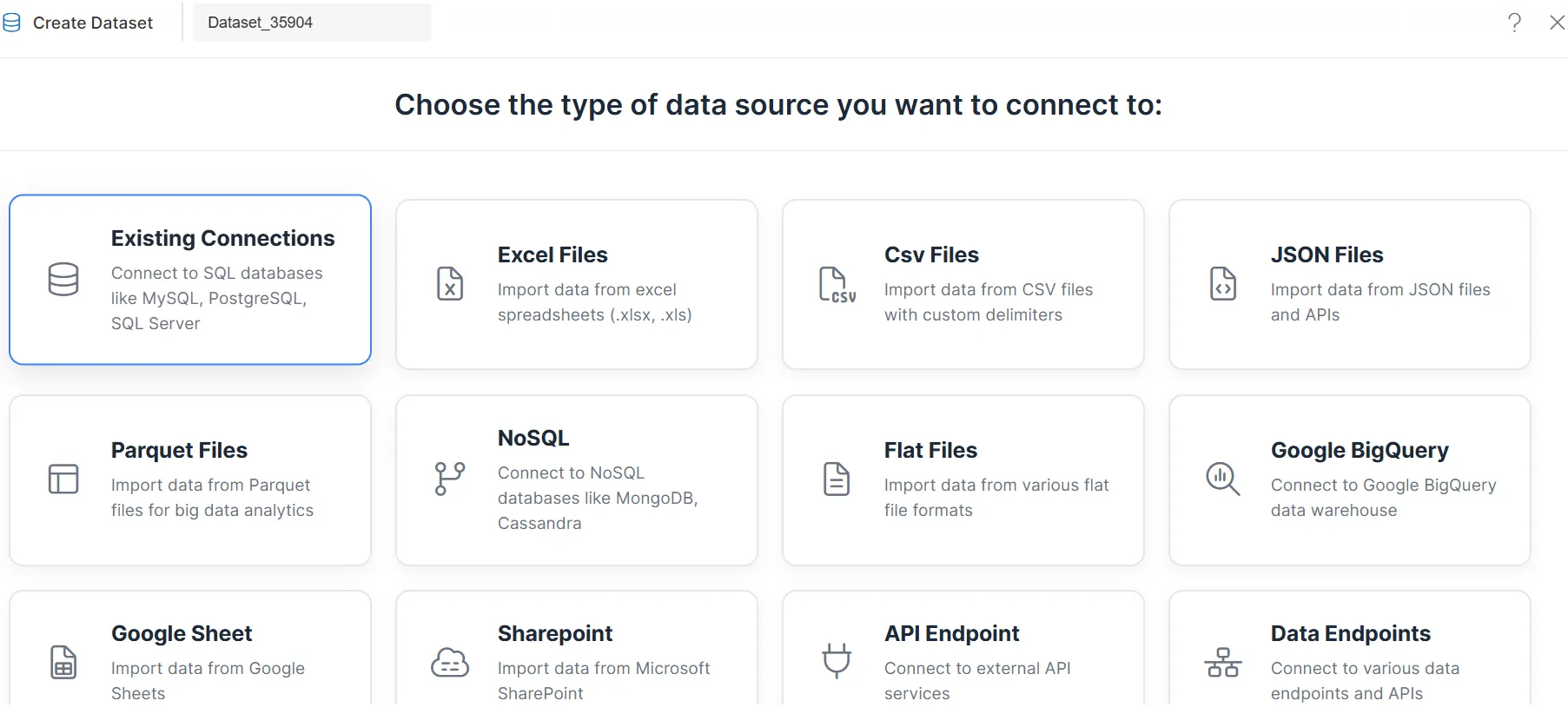Click 'Import data from excel spreadsheets' description
The height and width of the screenshot is (714, 1568).
click(595, 302)
